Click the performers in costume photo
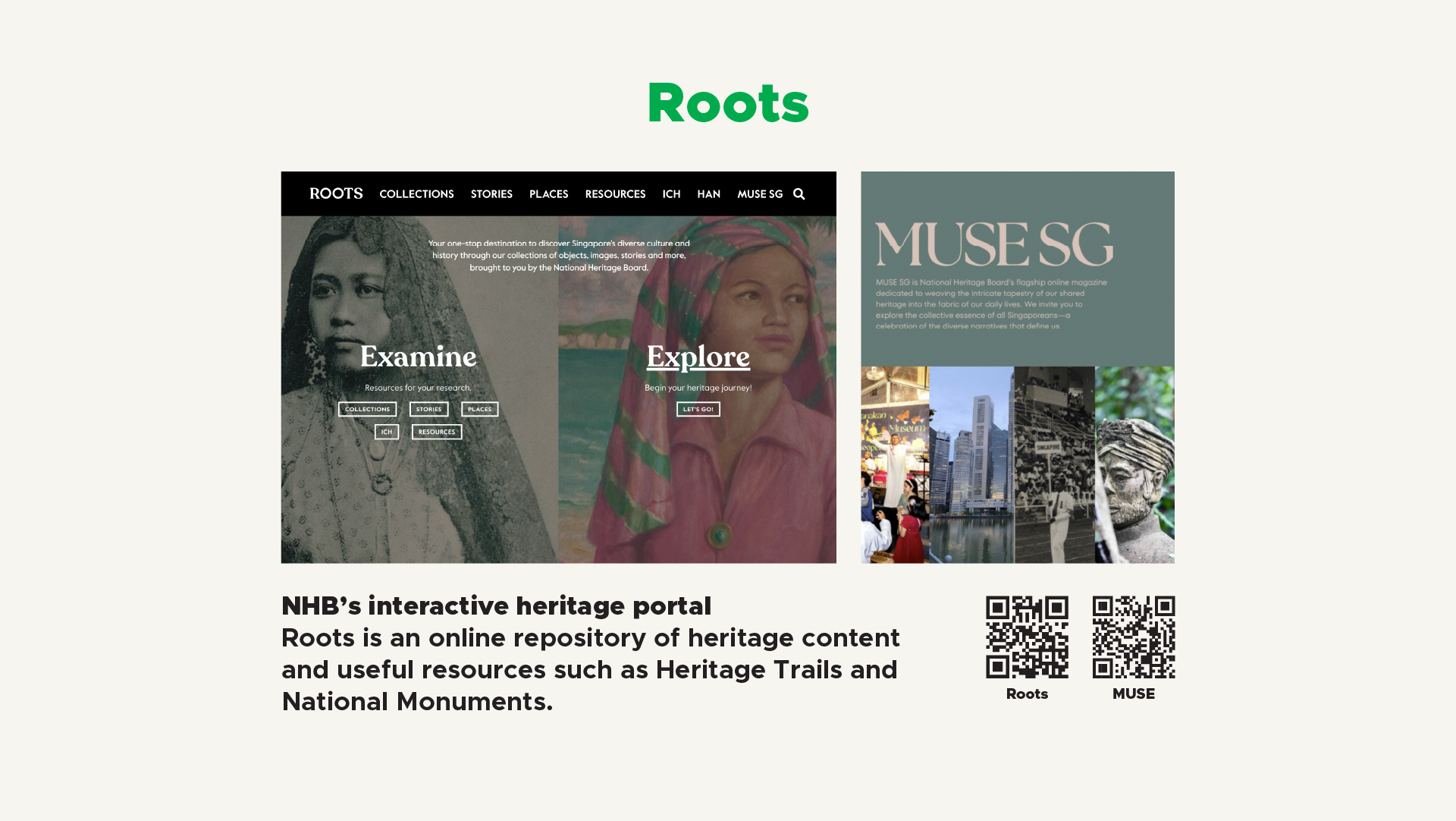1456x821 pixels. point(895,464)
